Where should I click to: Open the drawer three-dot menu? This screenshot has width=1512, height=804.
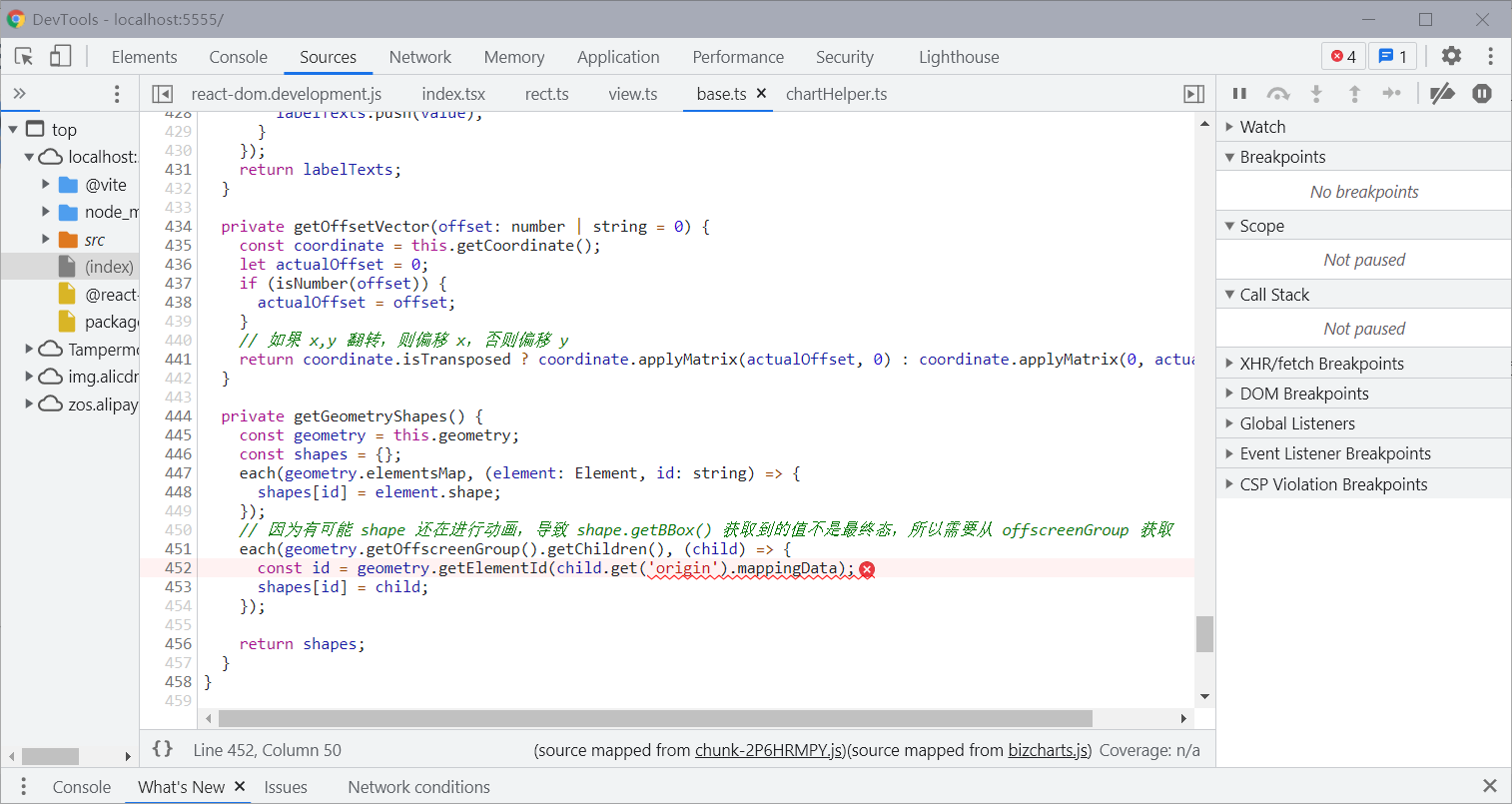click(x=24, y=787)
